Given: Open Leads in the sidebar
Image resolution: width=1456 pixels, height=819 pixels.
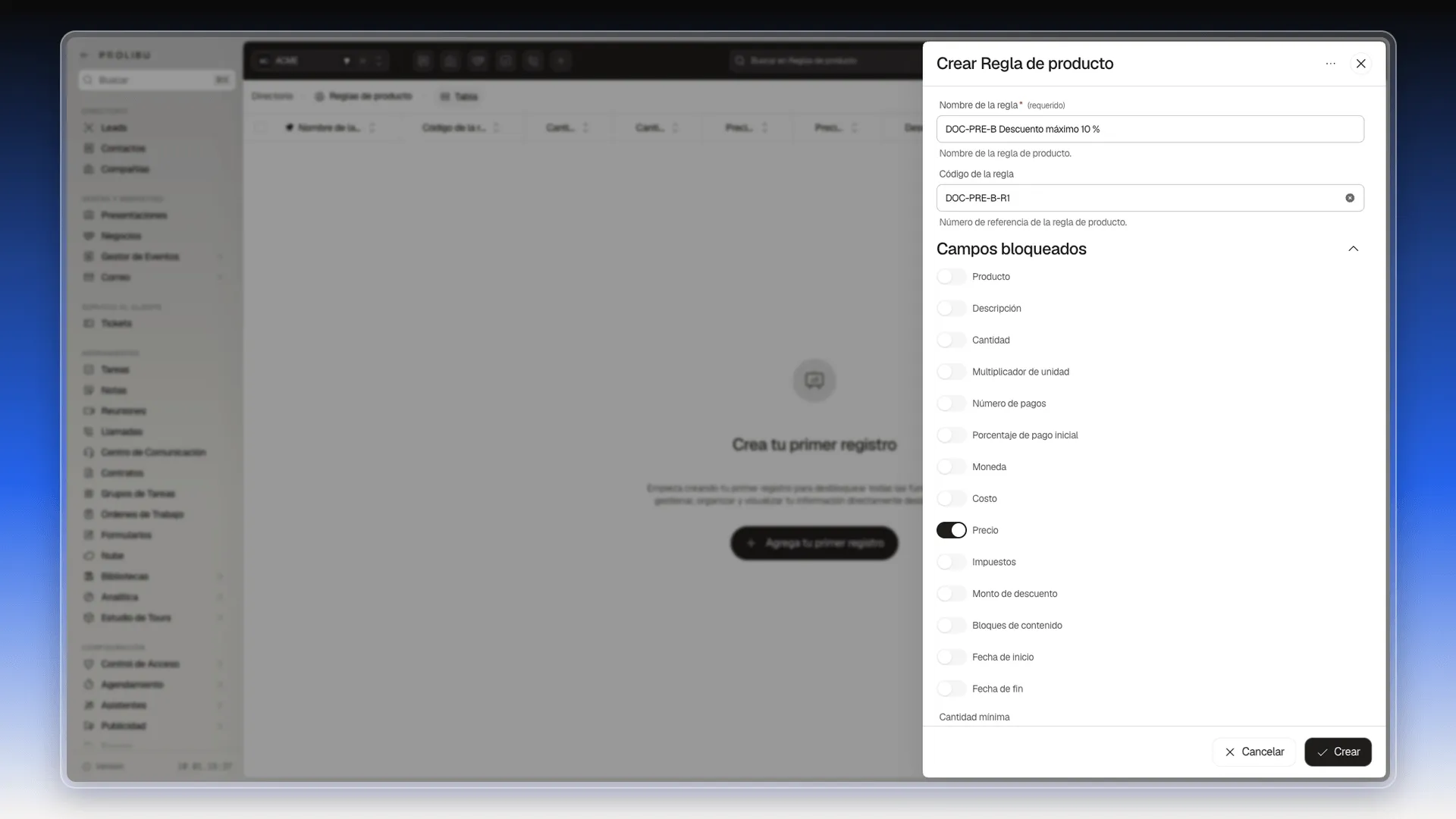Looking at the screenshot, I should point(114,127).
